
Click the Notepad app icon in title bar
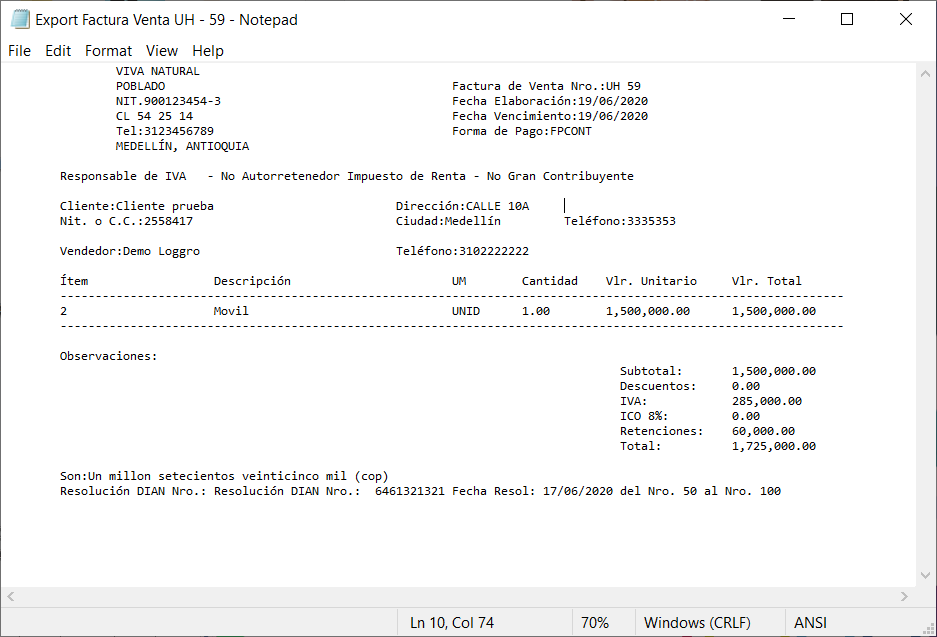tap(19, 19)
